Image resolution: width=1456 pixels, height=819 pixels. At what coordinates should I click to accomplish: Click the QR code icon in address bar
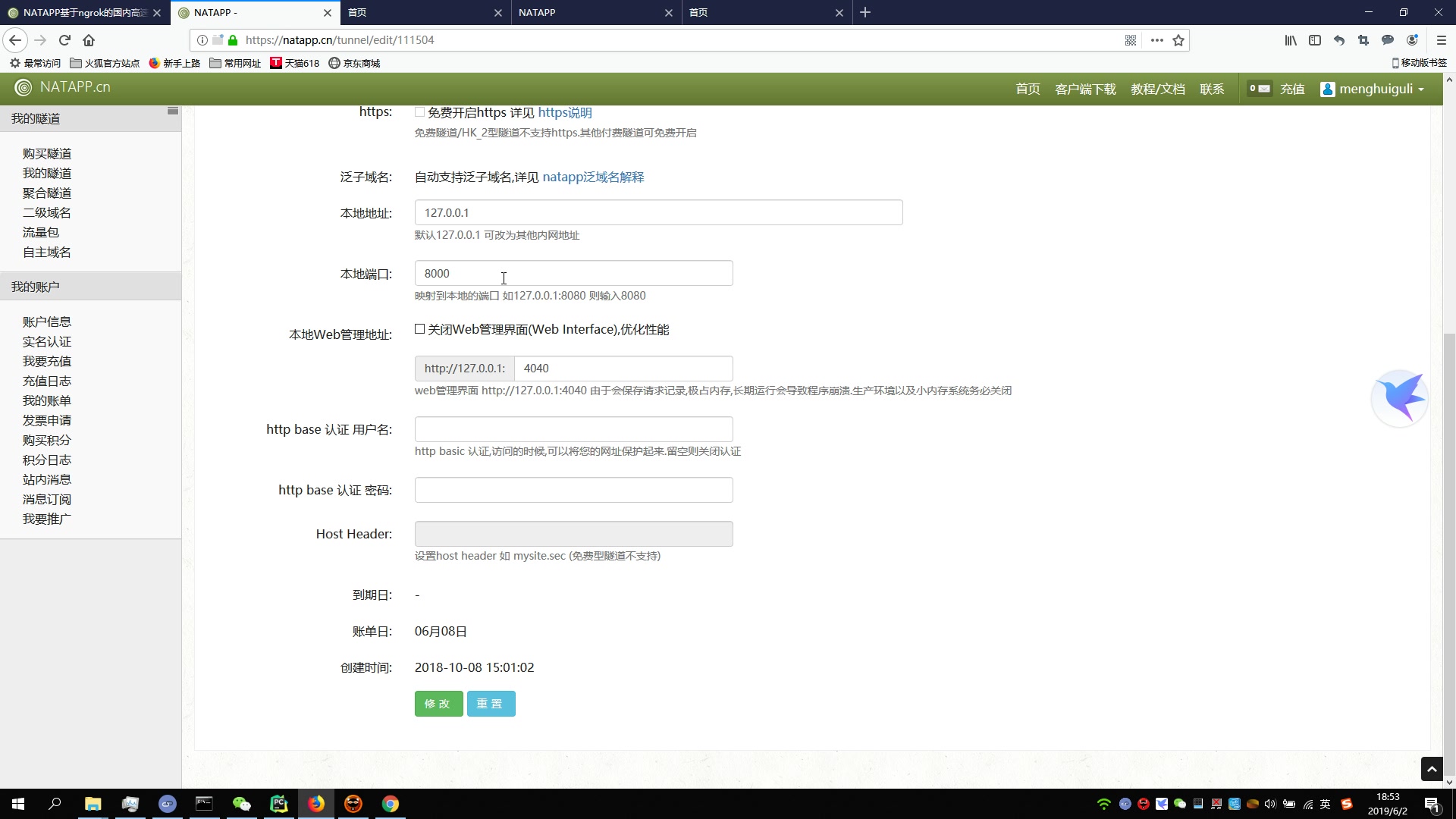coord(1131,40)
